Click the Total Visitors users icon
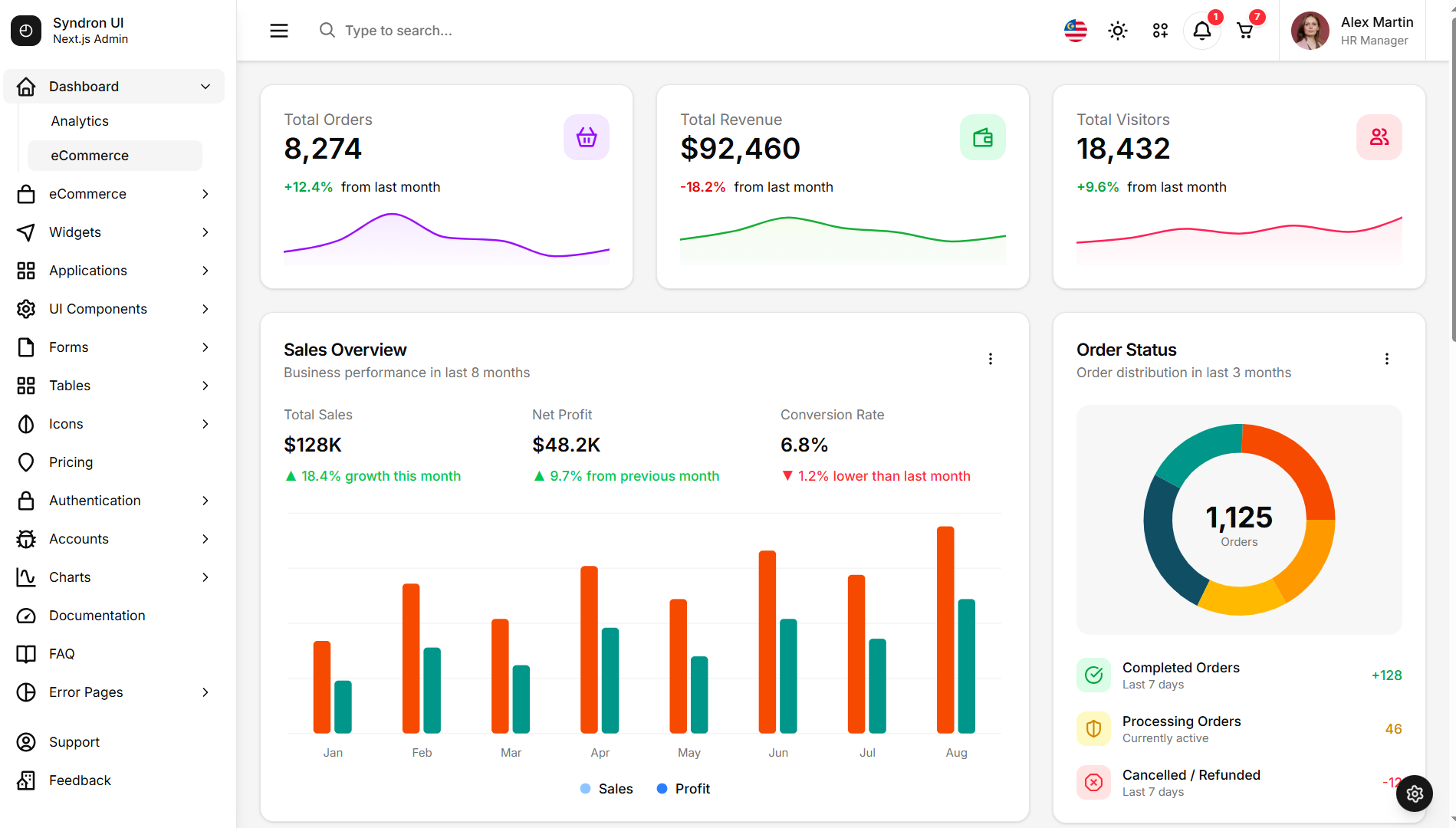The image size is (1456, 828). tap(1379, 137)
